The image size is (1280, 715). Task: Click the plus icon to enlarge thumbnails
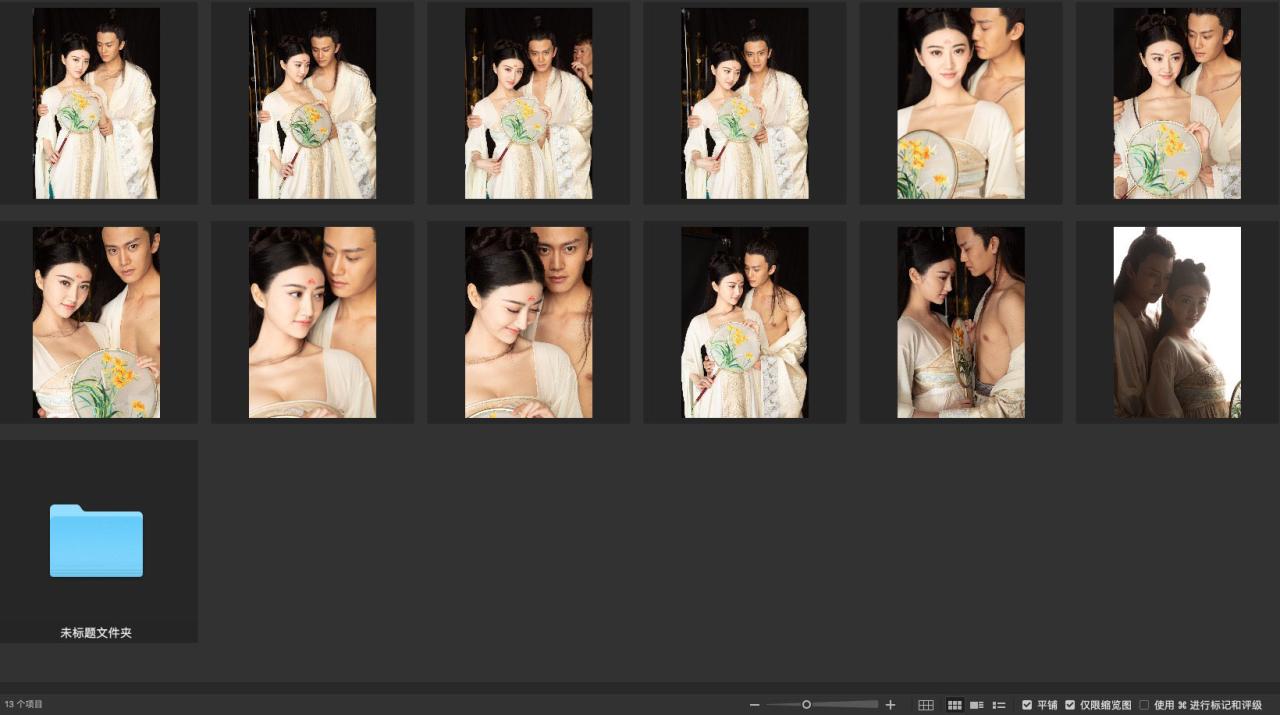coord(891,705)
